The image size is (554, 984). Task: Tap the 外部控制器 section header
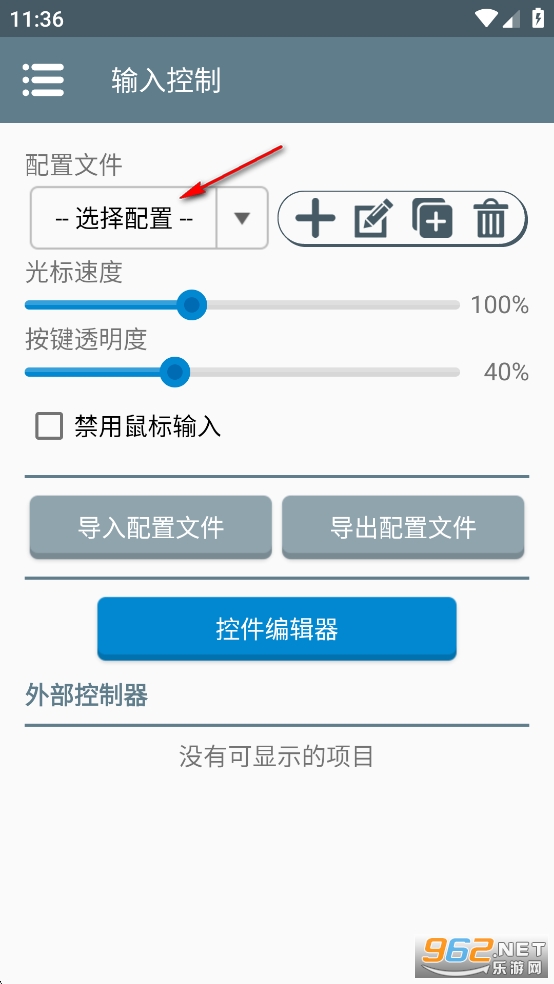[87, 695]
